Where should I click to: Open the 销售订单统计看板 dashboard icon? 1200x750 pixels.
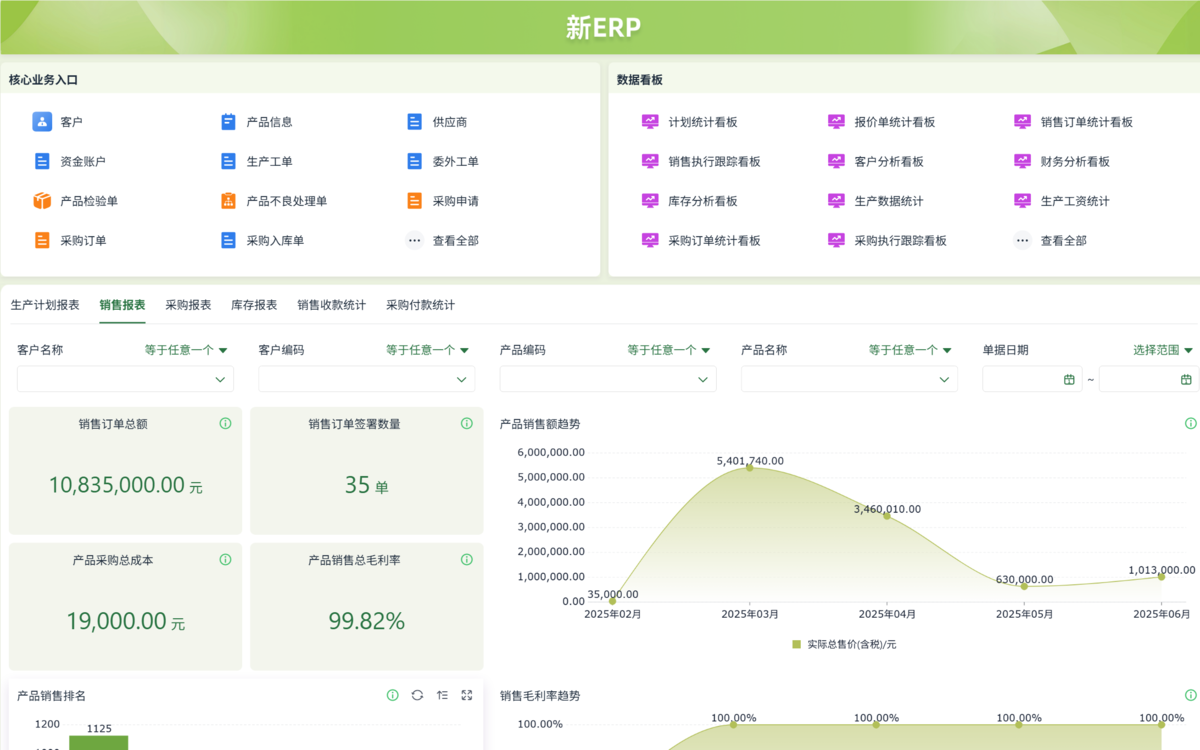1022,122
